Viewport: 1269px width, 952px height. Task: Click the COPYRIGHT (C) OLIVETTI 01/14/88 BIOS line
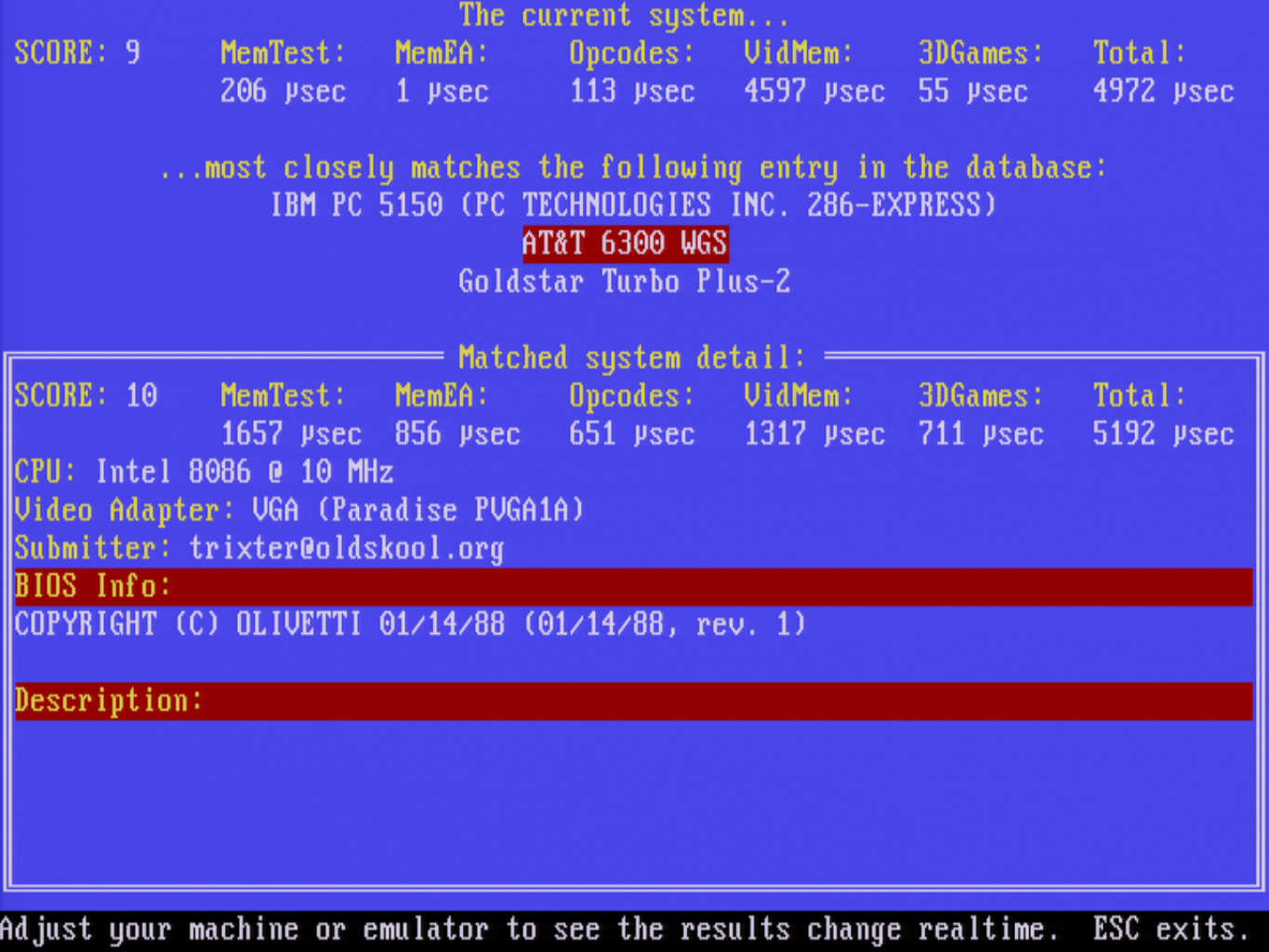point(410,624)
